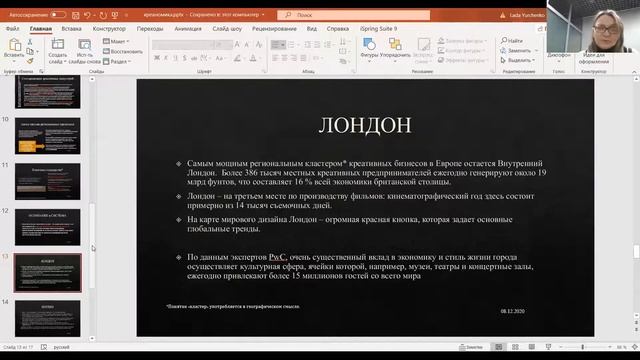This screenshot has height=360, width=640.
Task: Switch to the Вставка ribbon tab
Action: pos(71,29)
